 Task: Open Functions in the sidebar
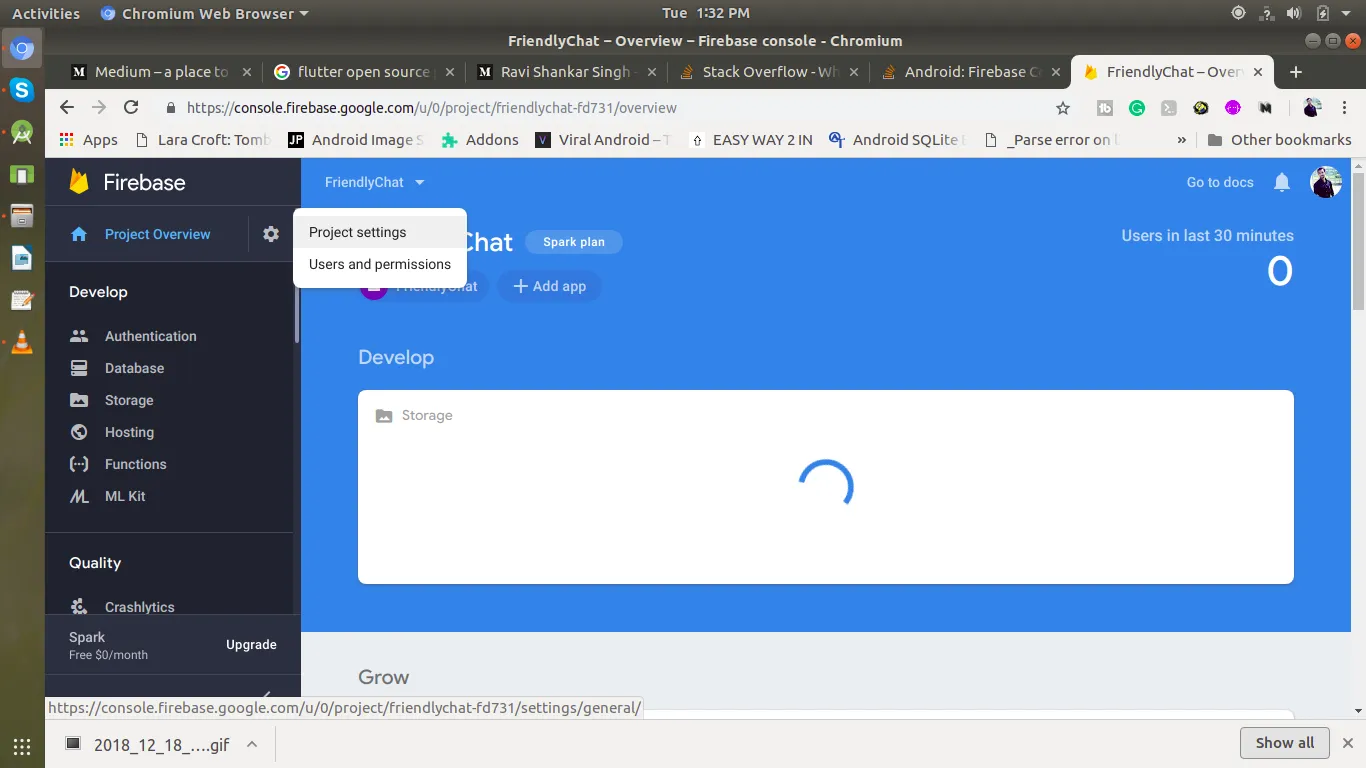pyautogui.click(x=135, y=464)
